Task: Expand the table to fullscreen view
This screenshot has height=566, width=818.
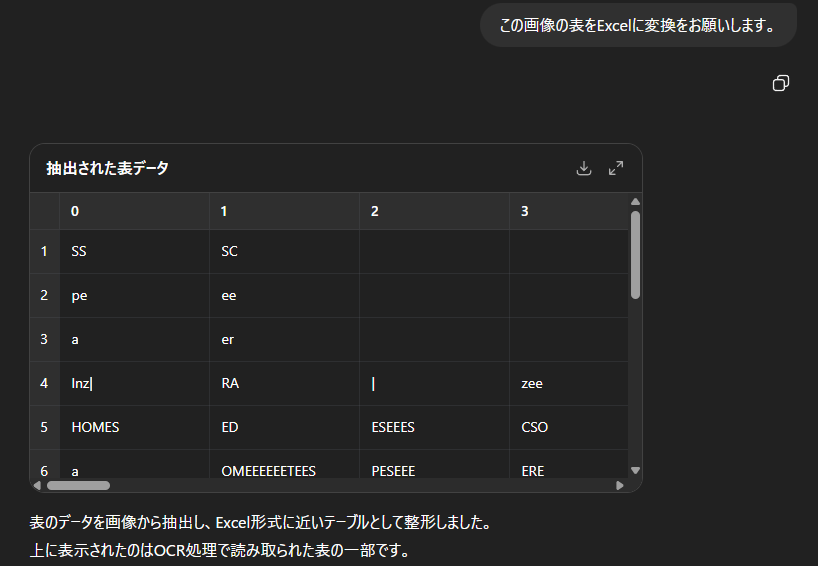Action: [616, 168]
